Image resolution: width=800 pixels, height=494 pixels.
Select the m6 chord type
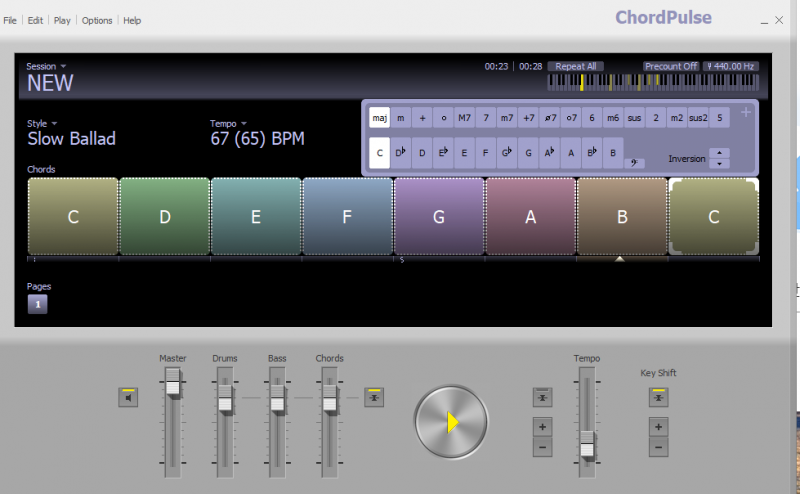[x=613, y=118]
